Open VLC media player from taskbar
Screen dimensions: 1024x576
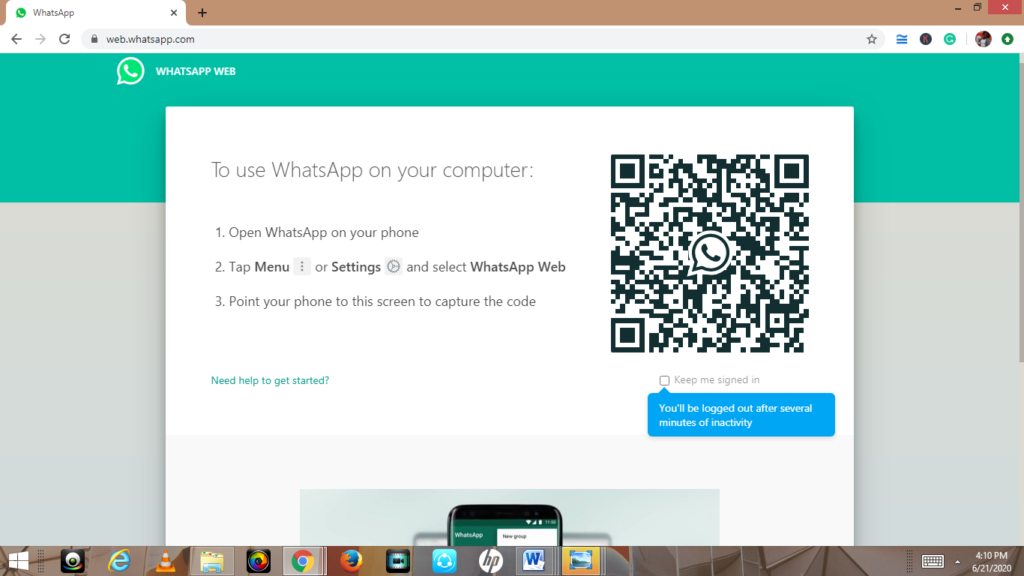(x=165, y=561)
